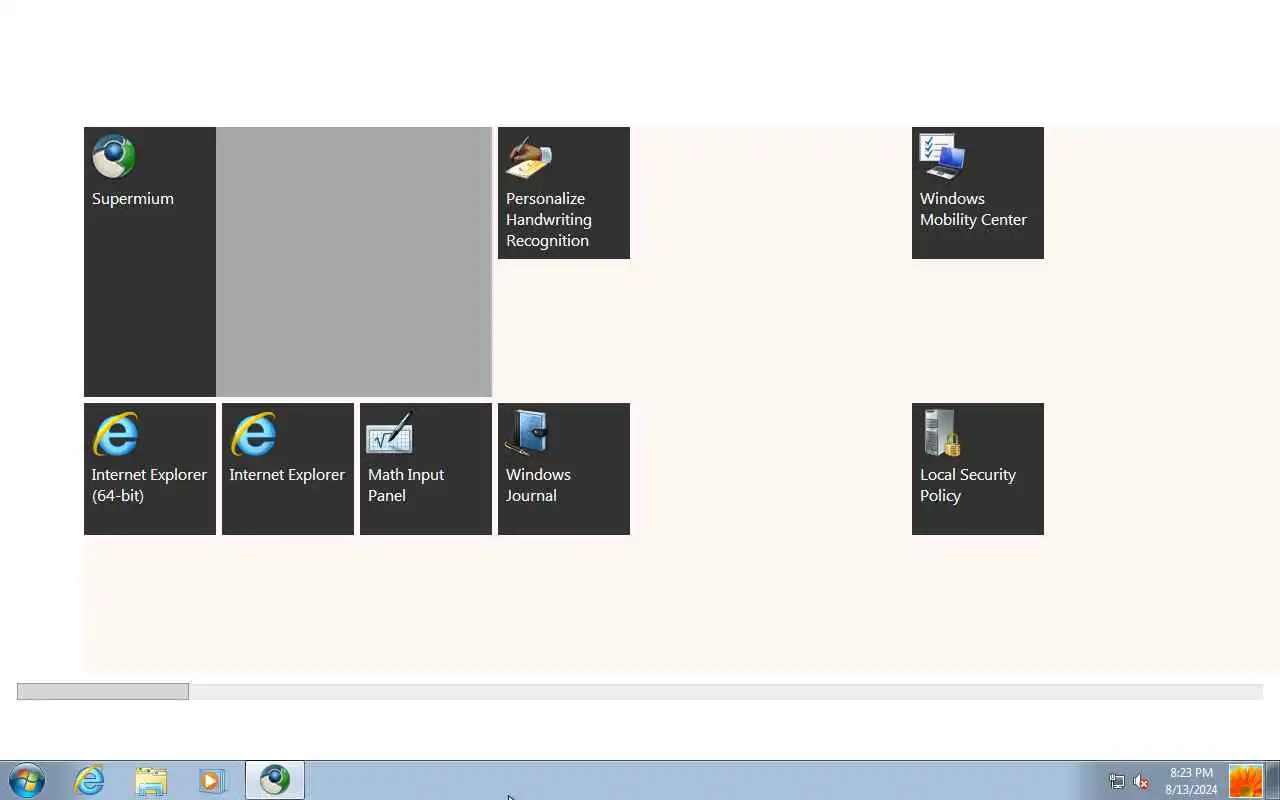Open the Supermium tile
1280x800 pixels.
[x=150, y=262]
